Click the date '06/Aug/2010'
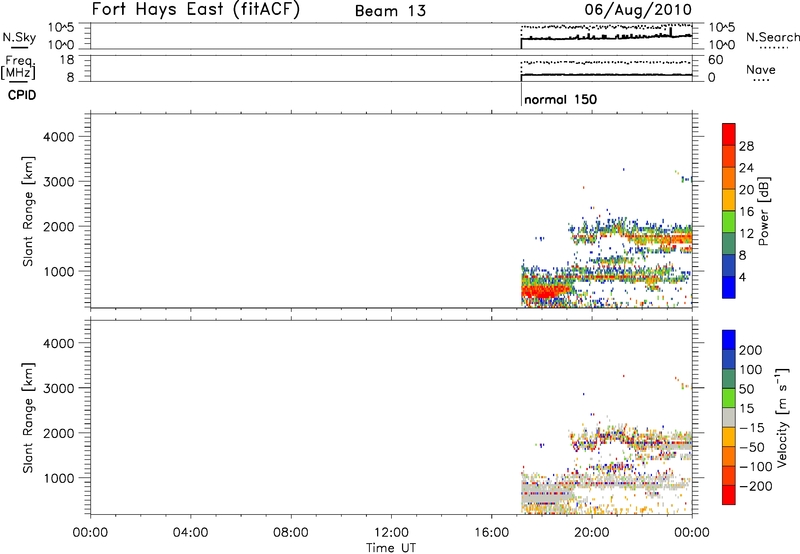This screenshot has width=800, height=554. click(638, 9)
